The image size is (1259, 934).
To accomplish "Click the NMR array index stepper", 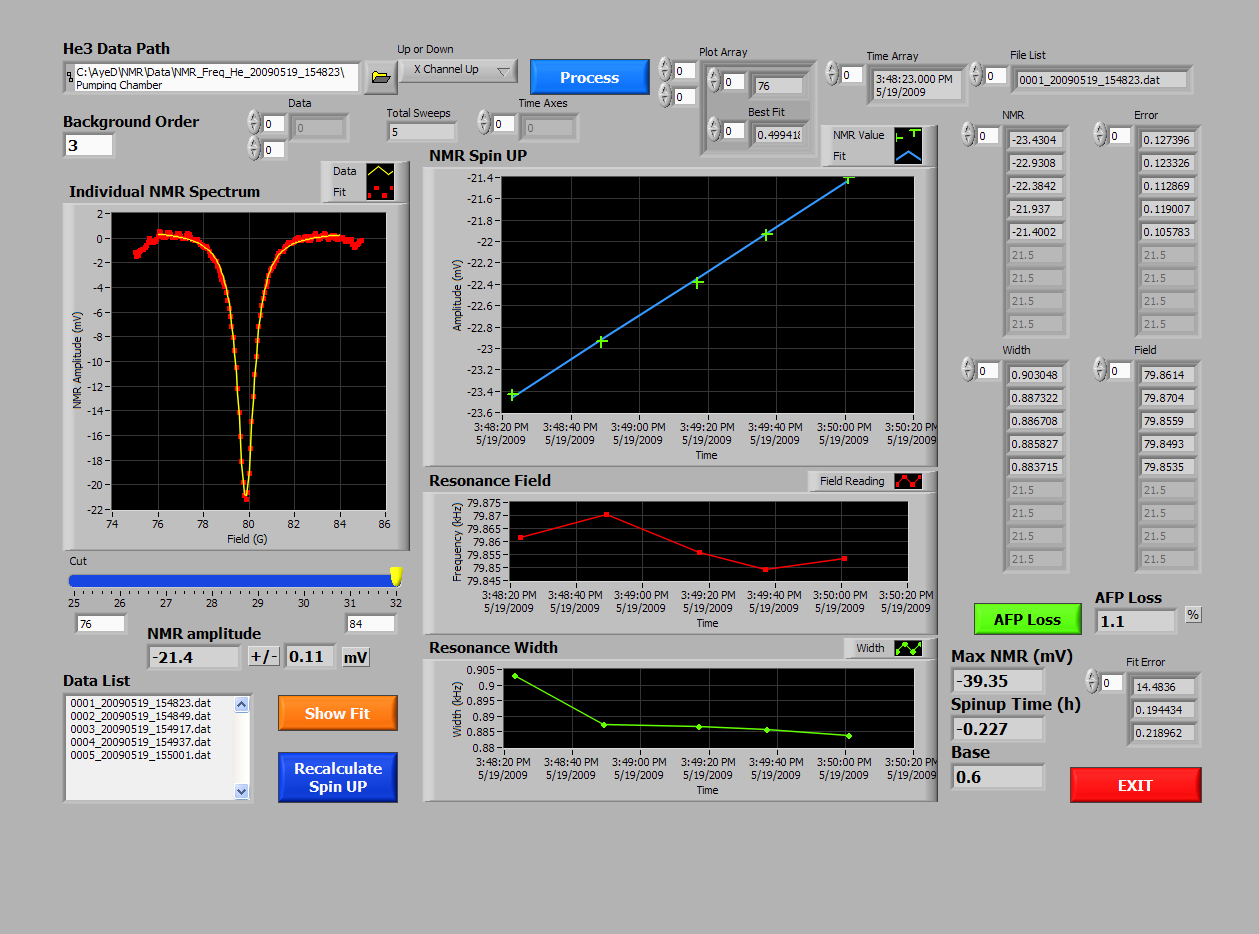I will [x=967, y=135].
